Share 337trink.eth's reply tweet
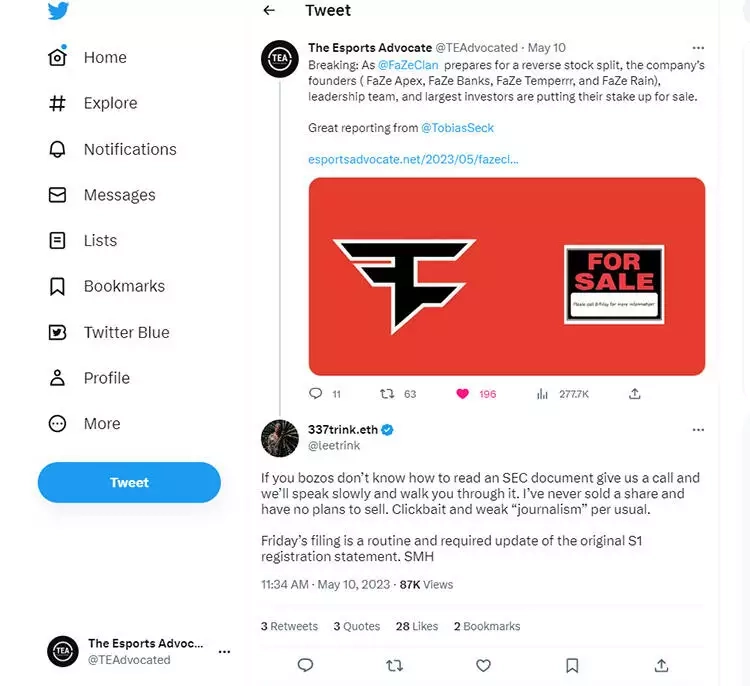The height and width of the screenshot is (686, 750). click(661, 665)
